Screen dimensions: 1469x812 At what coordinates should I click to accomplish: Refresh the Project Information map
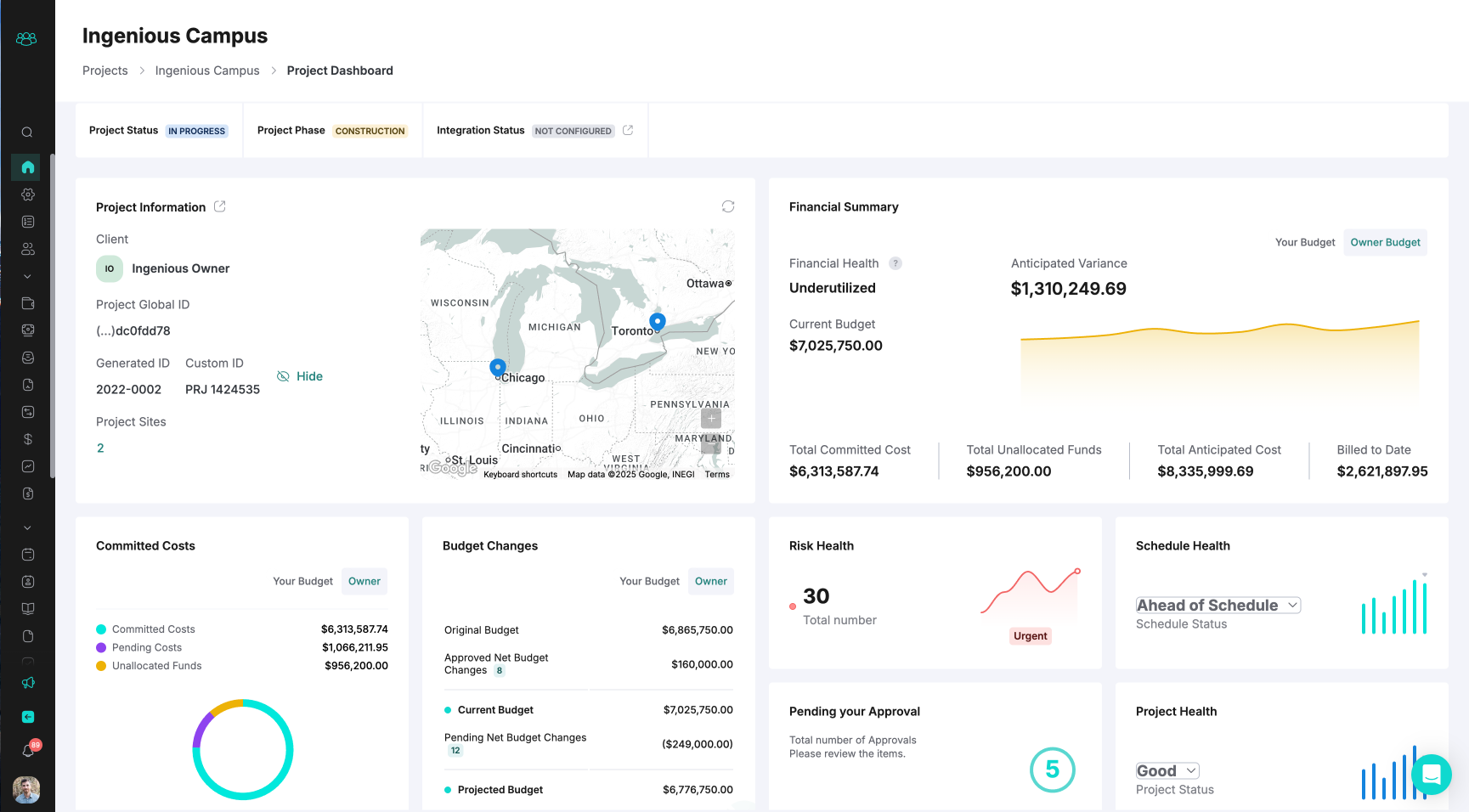tap(728, 206)
